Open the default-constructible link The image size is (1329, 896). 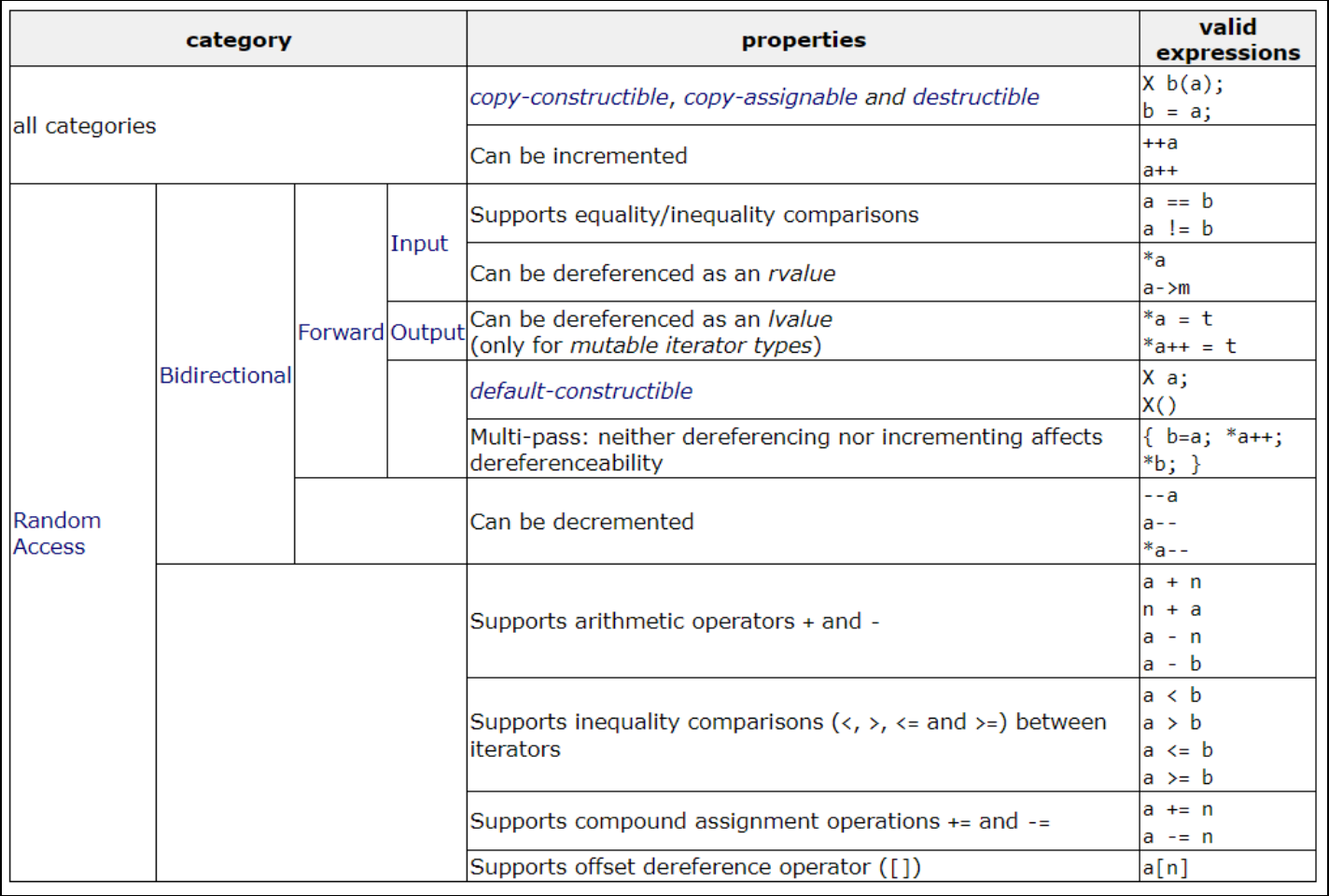pos(581,391)
